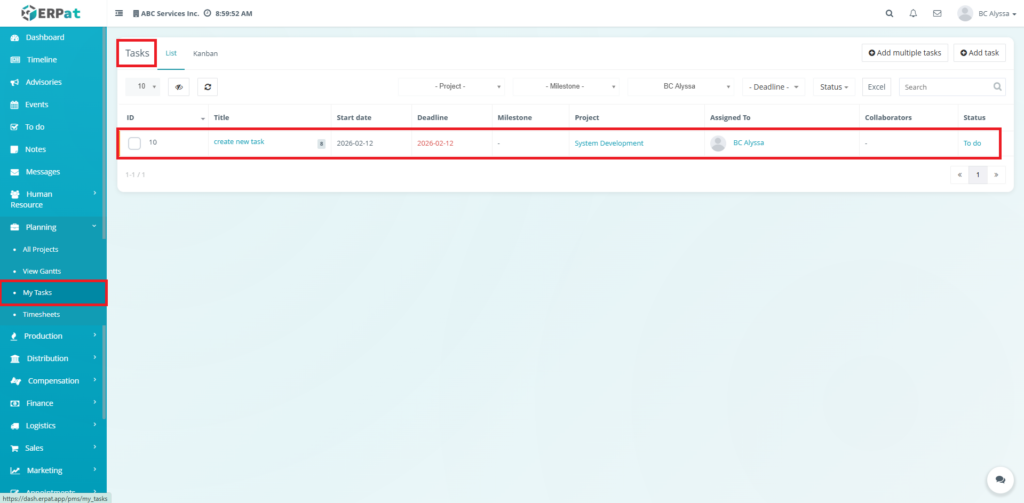Image resolution: width=1024 pixels, height=503 pixels.
Task: Open the Status filter dropdown
Action: (x=834, y=87)
